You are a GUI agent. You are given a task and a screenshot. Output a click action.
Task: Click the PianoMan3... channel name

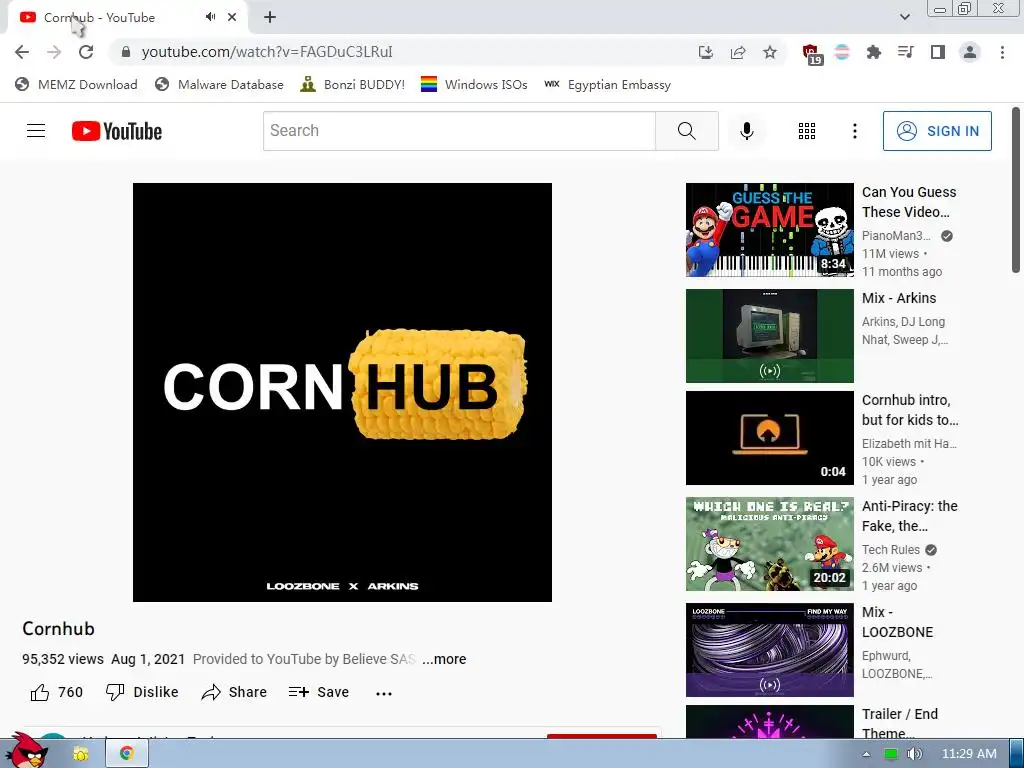[x=896, y=236]
